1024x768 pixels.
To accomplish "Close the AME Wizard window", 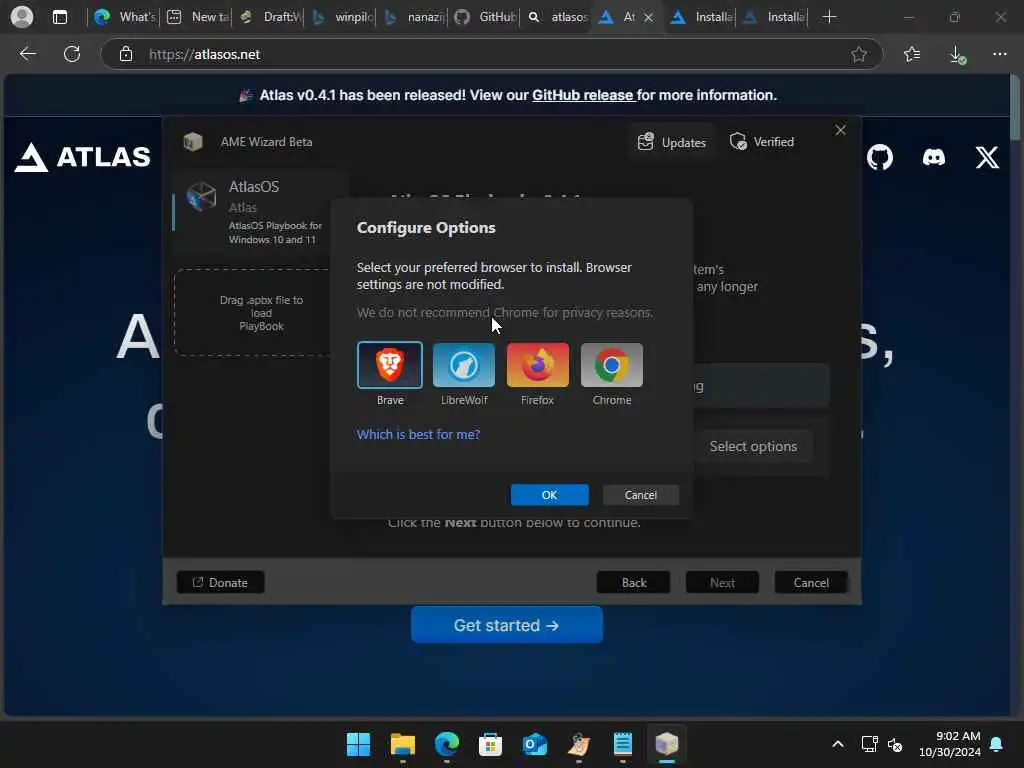I will tap(840, 130).
